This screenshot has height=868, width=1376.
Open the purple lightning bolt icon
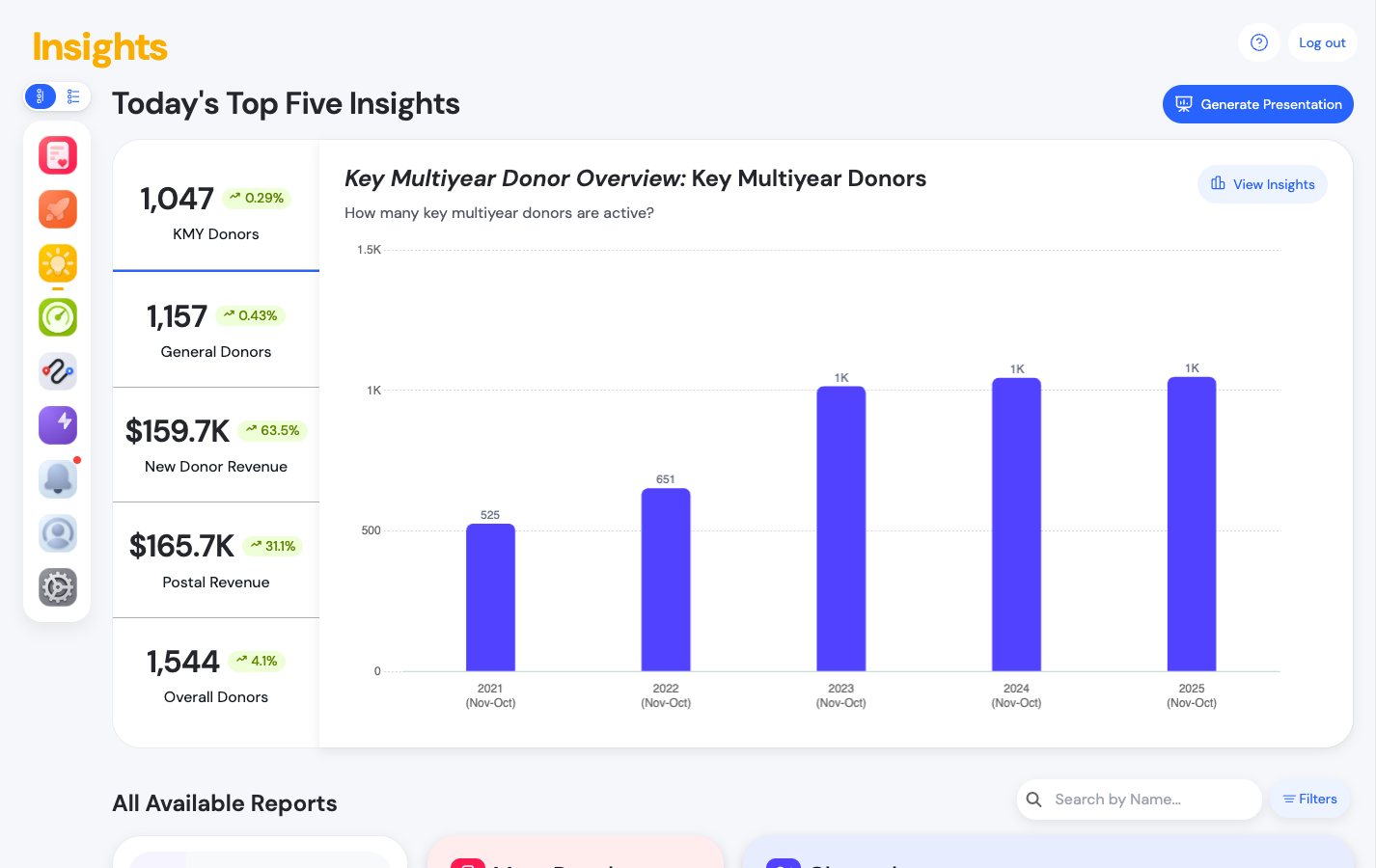(x=58, y=424)
